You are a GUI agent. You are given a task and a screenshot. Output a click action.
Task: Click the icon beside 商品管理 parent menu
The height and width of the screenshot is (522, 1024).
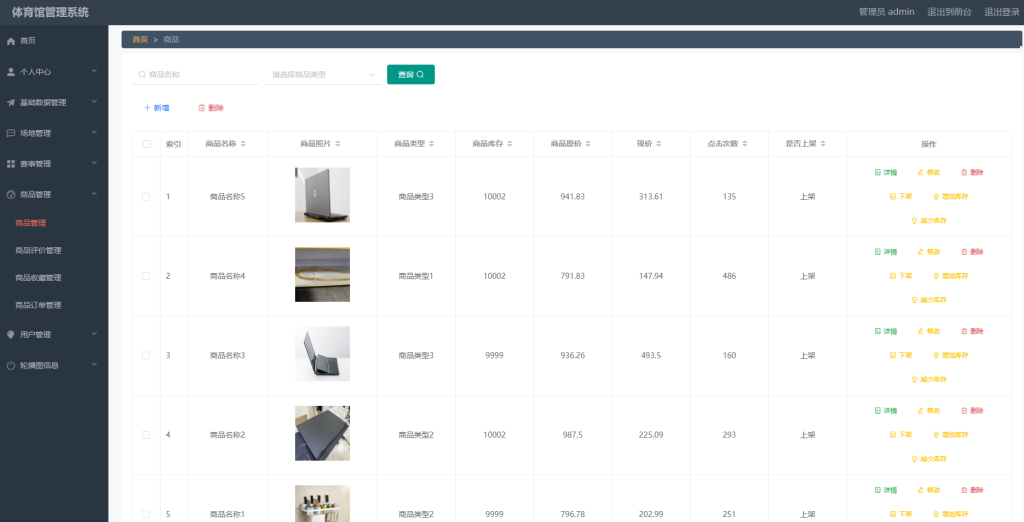pos(10,195)
